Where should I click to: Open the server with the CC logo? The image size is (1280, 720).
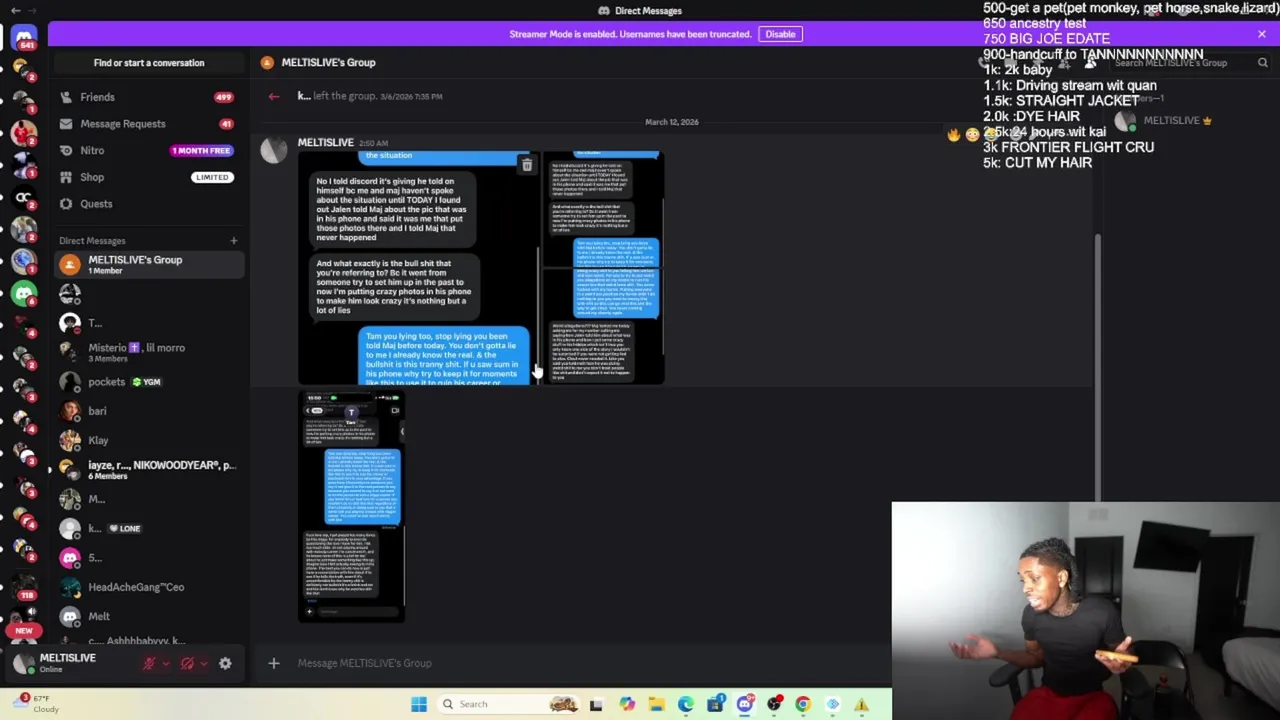click(x=24, y=197)
